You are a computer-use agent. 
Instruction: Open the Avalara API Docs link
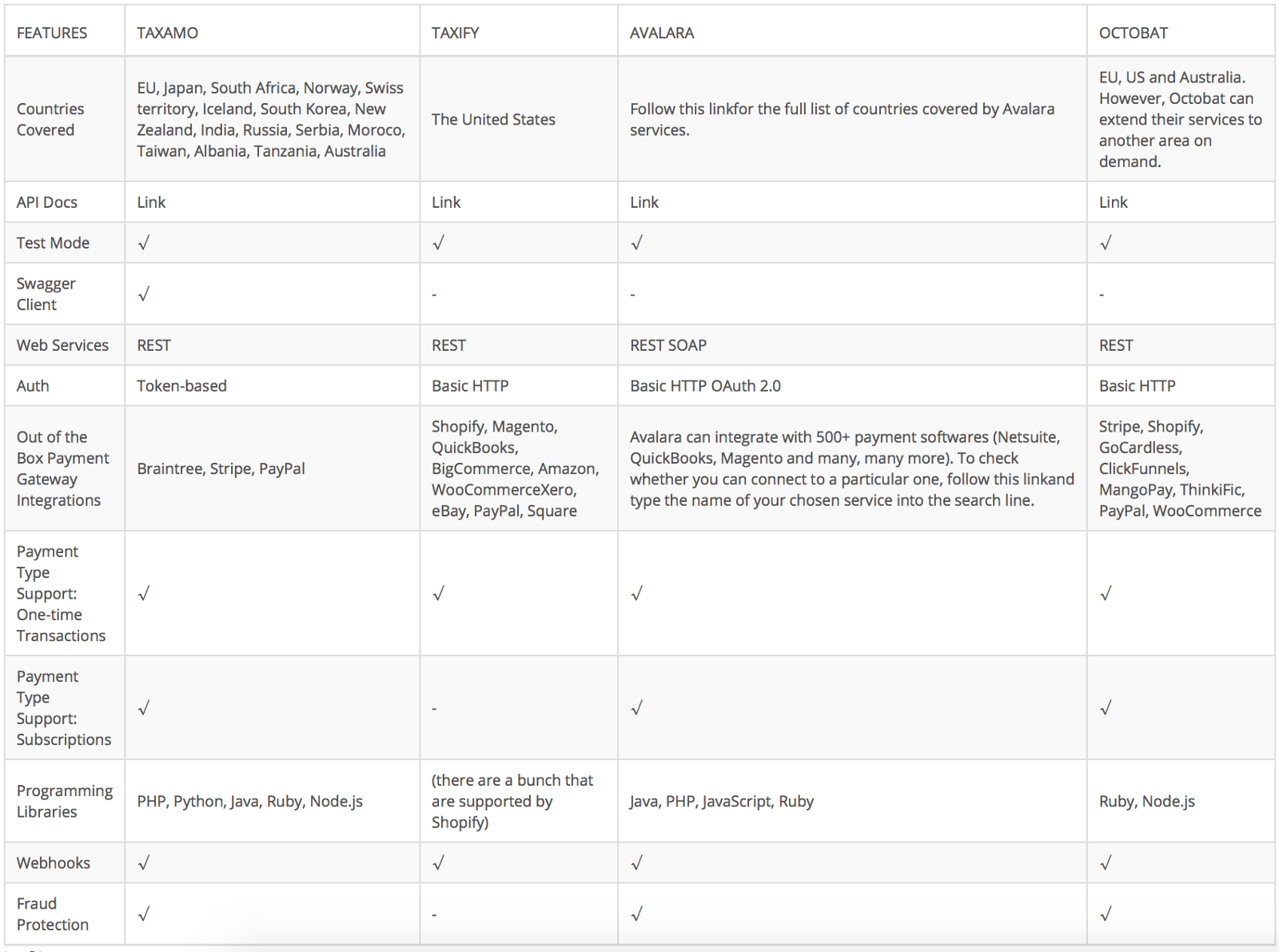coord(644,202)
